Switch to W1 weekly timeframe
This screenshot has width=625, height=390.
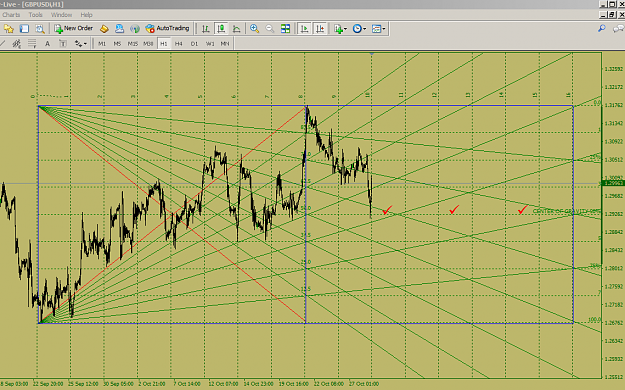(210, 43)
